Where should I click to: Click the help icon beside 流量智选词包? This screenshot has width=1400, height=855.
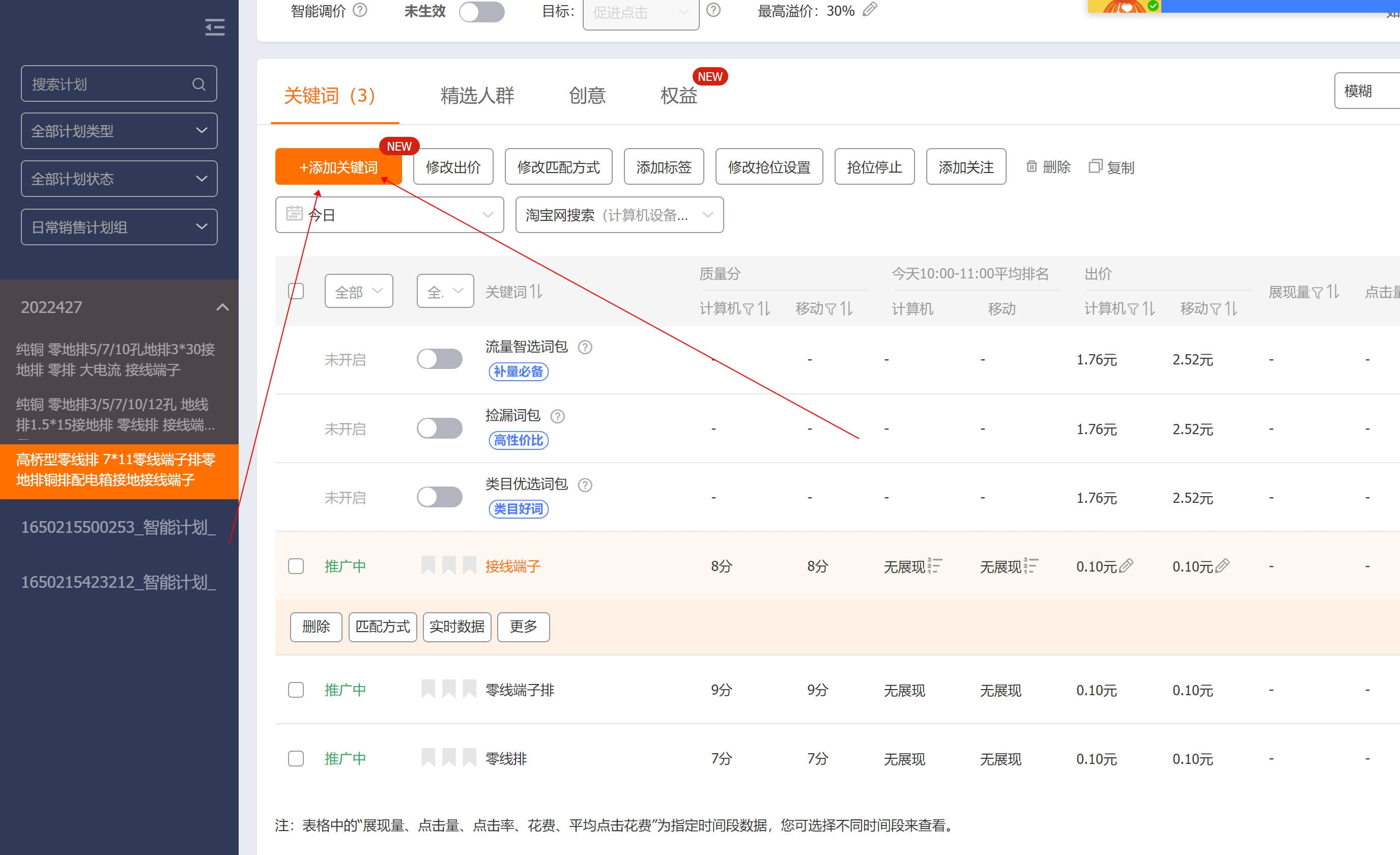(x=585, y=347)
